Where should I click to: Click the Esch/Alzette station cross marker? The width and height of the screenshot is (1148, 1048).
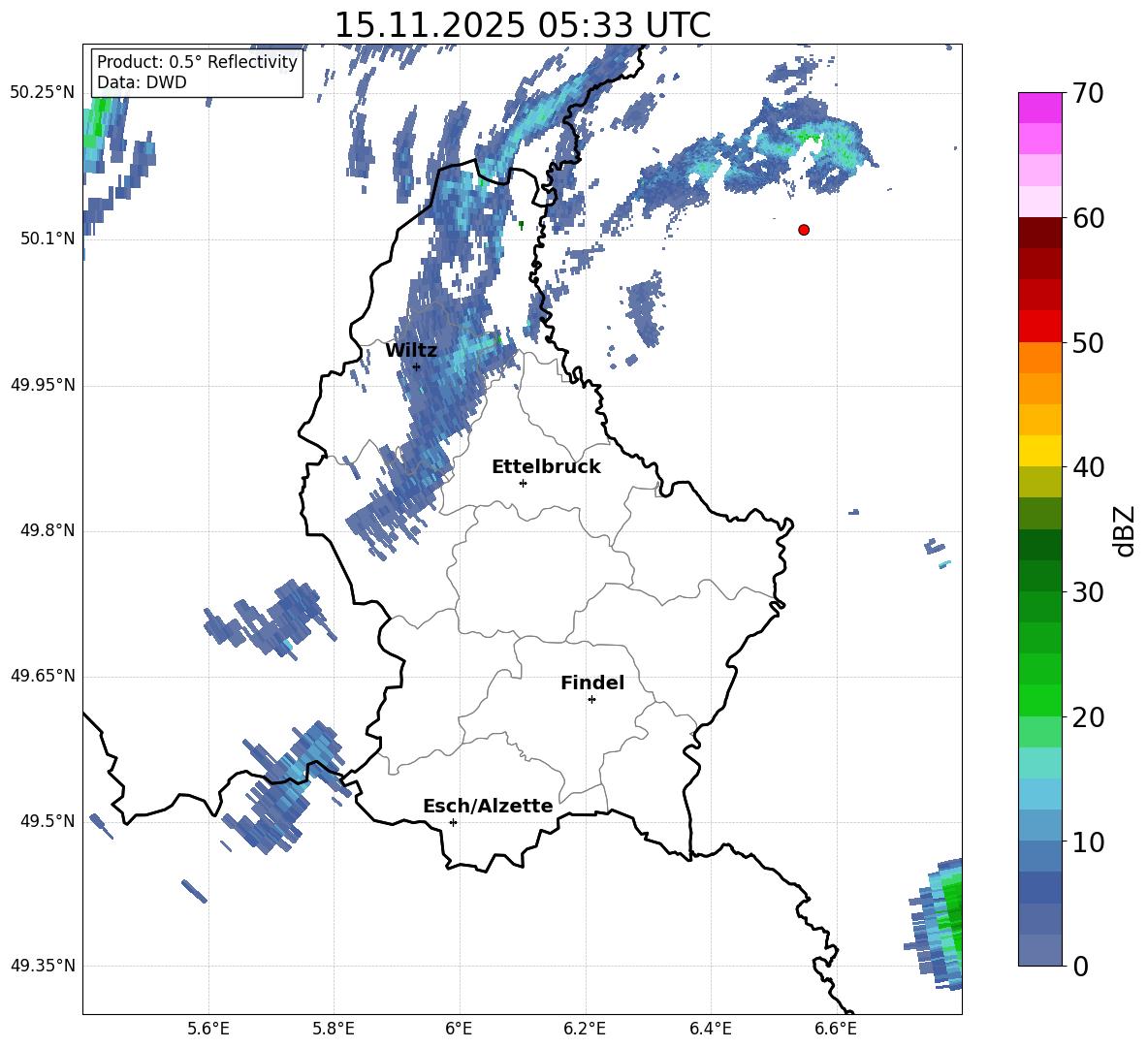(x=453, y=822)
